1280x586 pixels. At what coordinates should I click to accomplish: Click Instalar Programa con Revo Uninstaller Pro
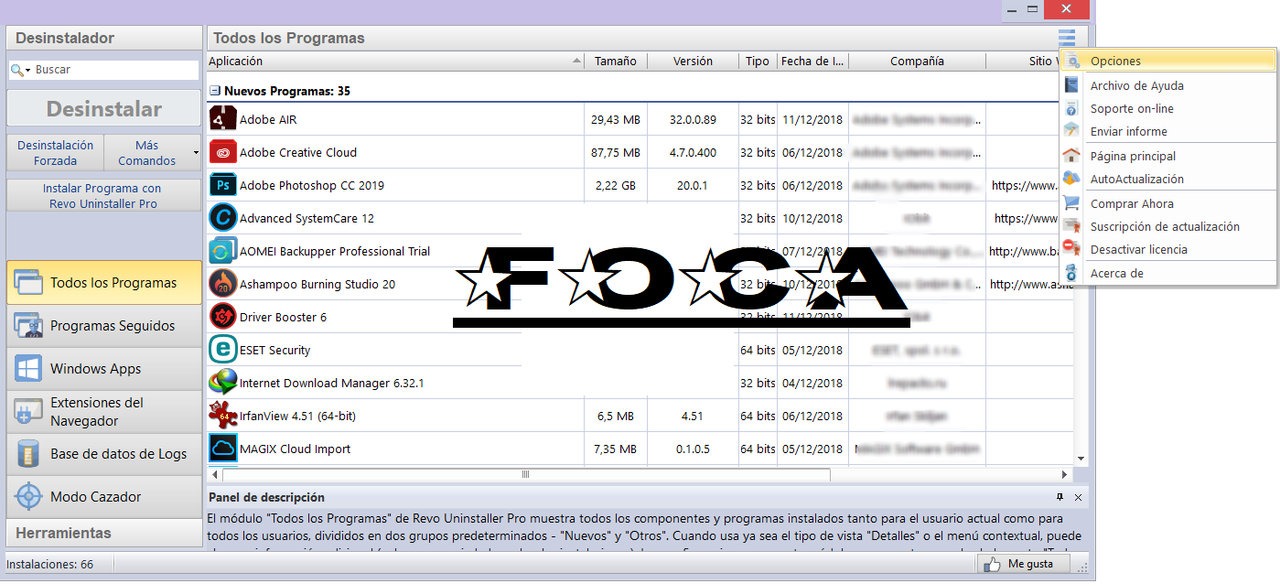(102, 196)
